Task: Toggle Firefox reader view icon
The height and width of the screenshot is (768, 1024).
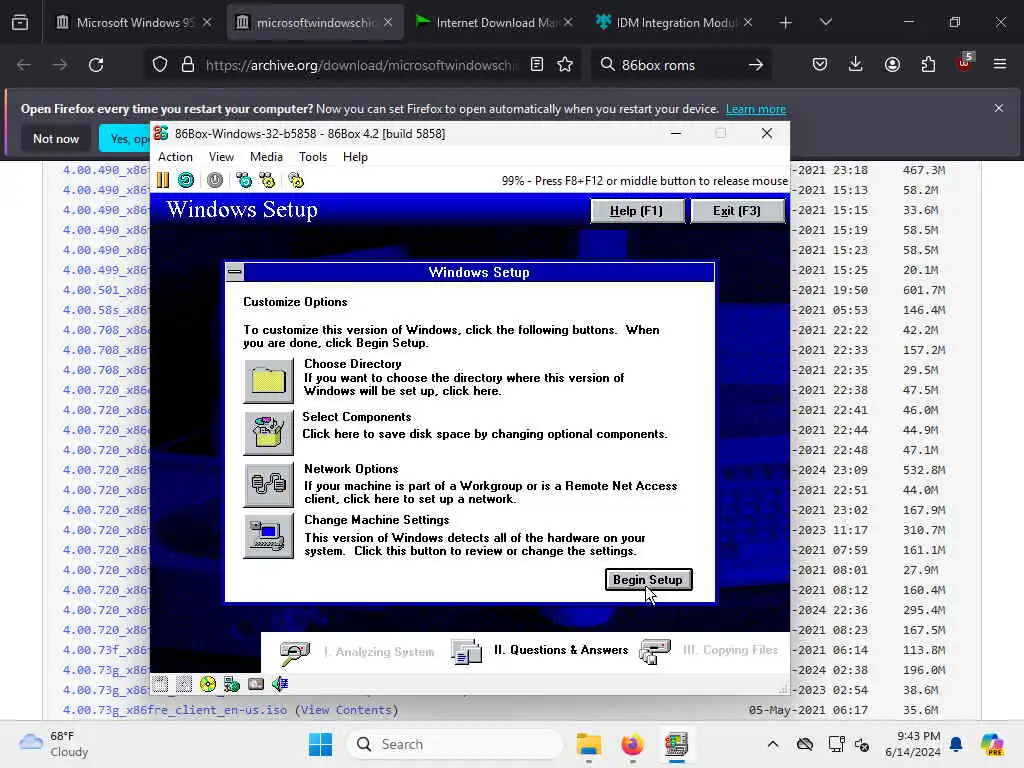Action: pos(537,64)
